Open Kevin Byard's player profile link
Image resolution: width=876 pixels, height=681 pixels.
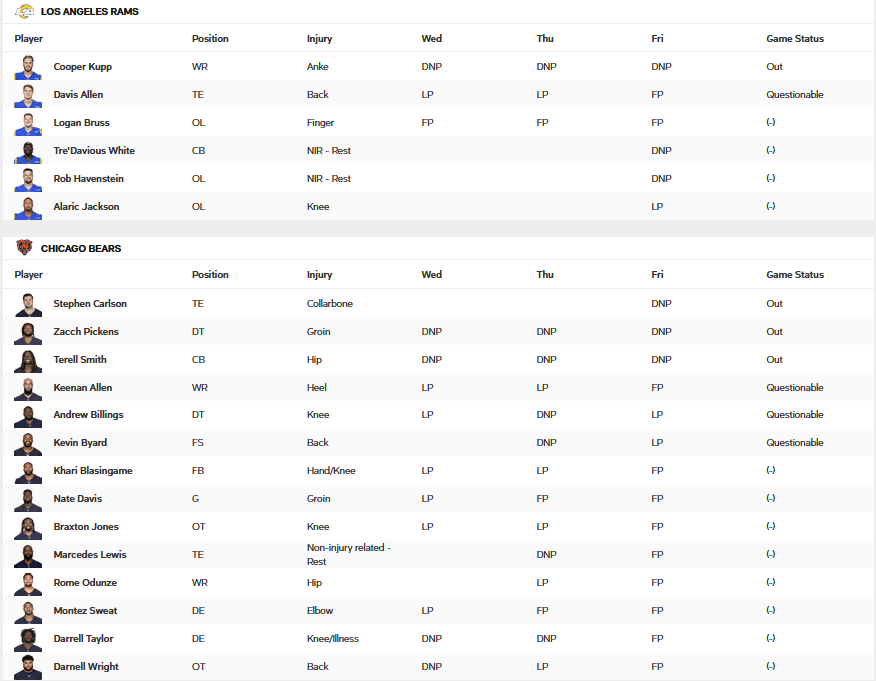coord(80,443)
